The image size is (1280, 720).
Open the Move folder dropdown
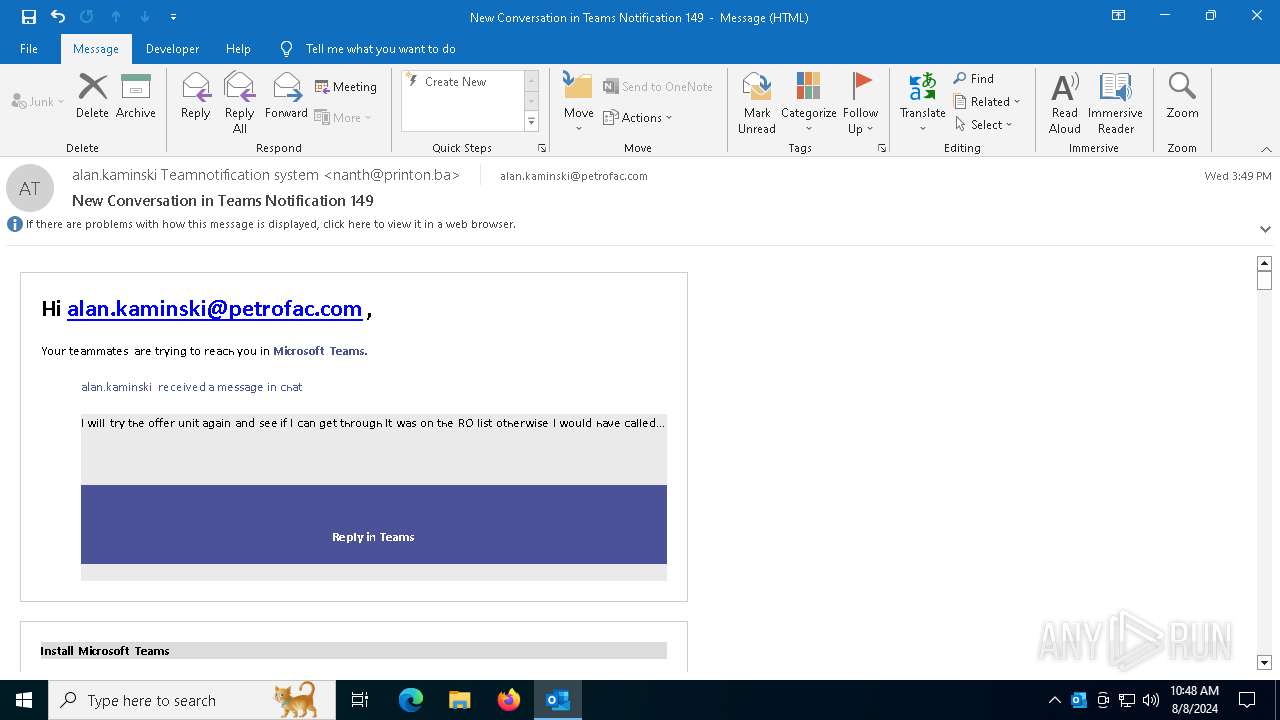coord(578,103)
